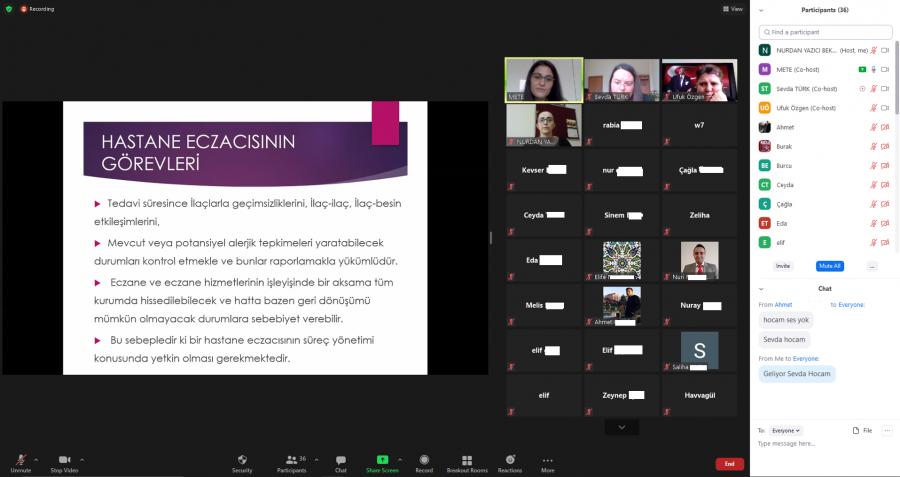The image size is (900, 477).
Task: Click the red End meeting button
Action: [729, 464]
